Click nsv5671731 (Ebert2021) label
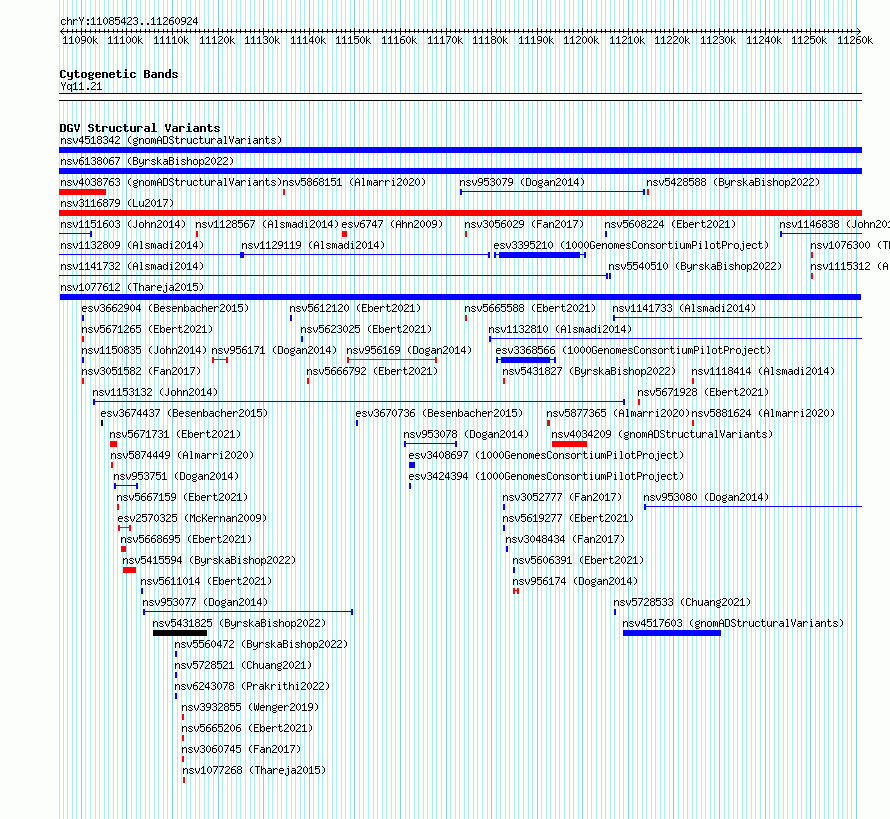The image size is (890, 819). click(x=175, y=434)
